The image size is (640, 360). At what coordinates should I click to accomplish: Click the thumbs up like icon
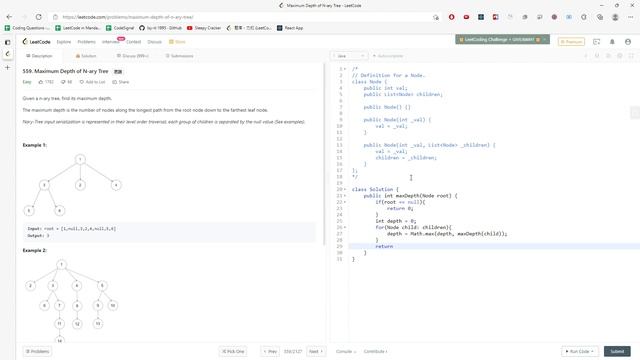click(x=41, y=82)
